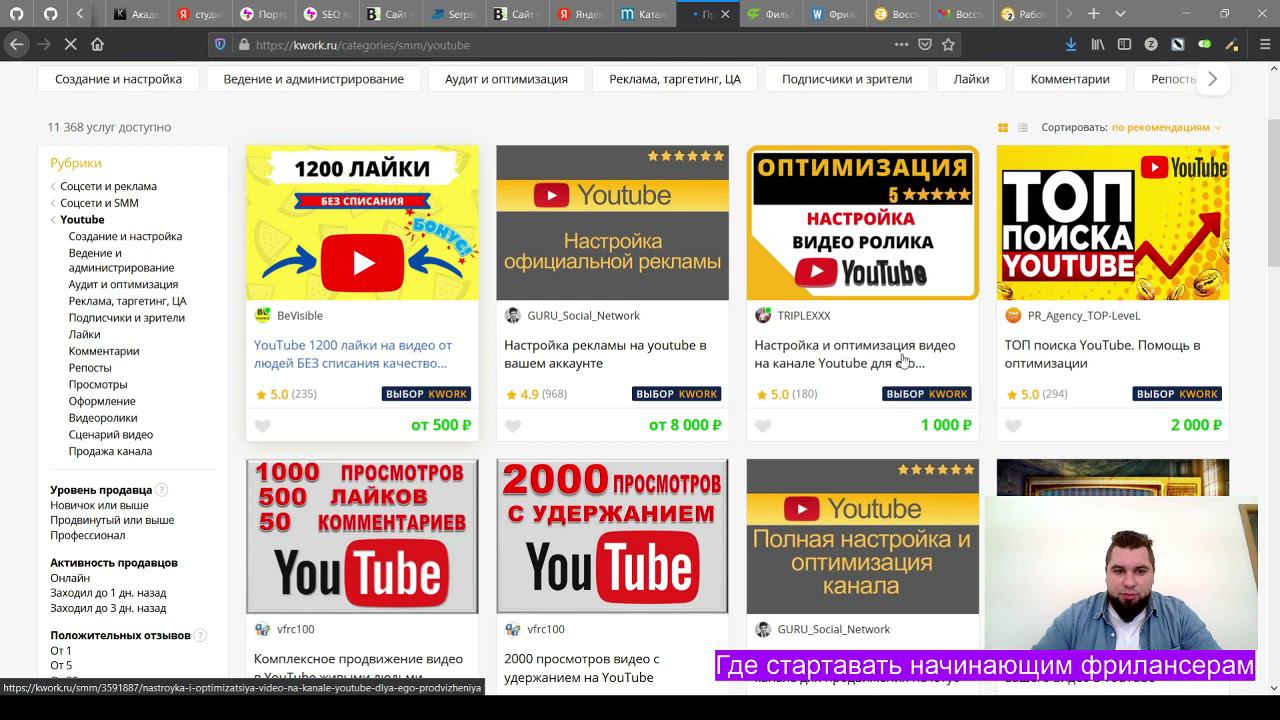Add BeVisible 1200 лайки kwork to favorites heart
The width and height of the screenshot is (1280, 720).
pyautogui.click(x=263, y=426)
